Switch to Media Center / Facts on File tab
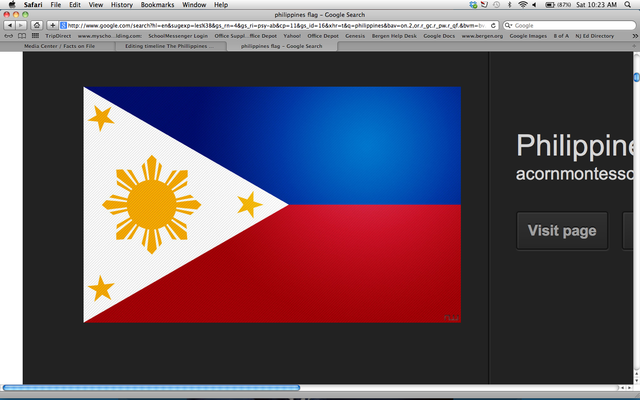This screenshot has width=640, height=400. point(59,46)
